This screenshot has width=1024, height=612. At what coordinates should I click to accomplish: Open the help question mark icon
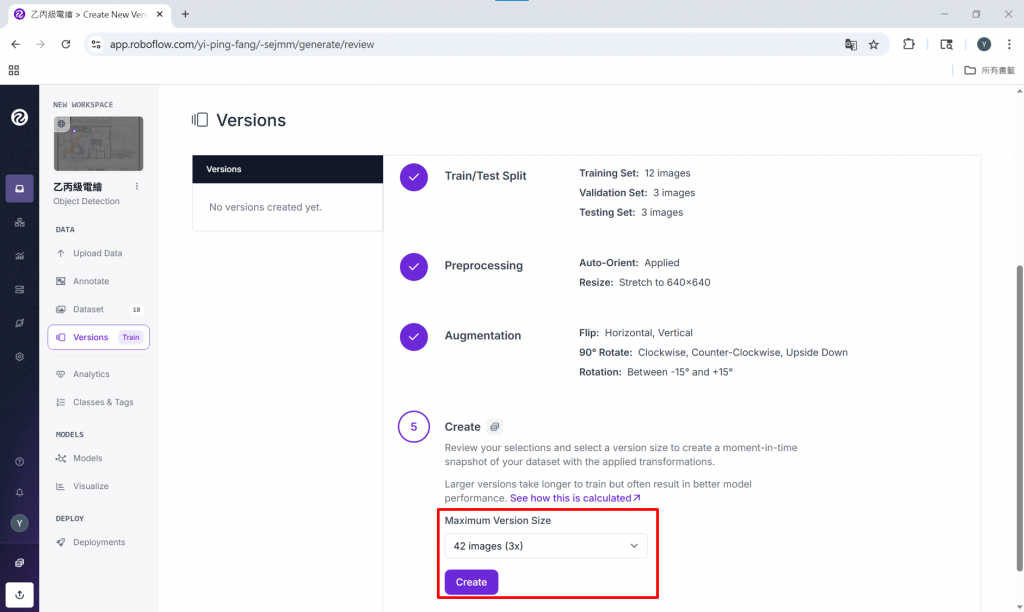[20, 462]
